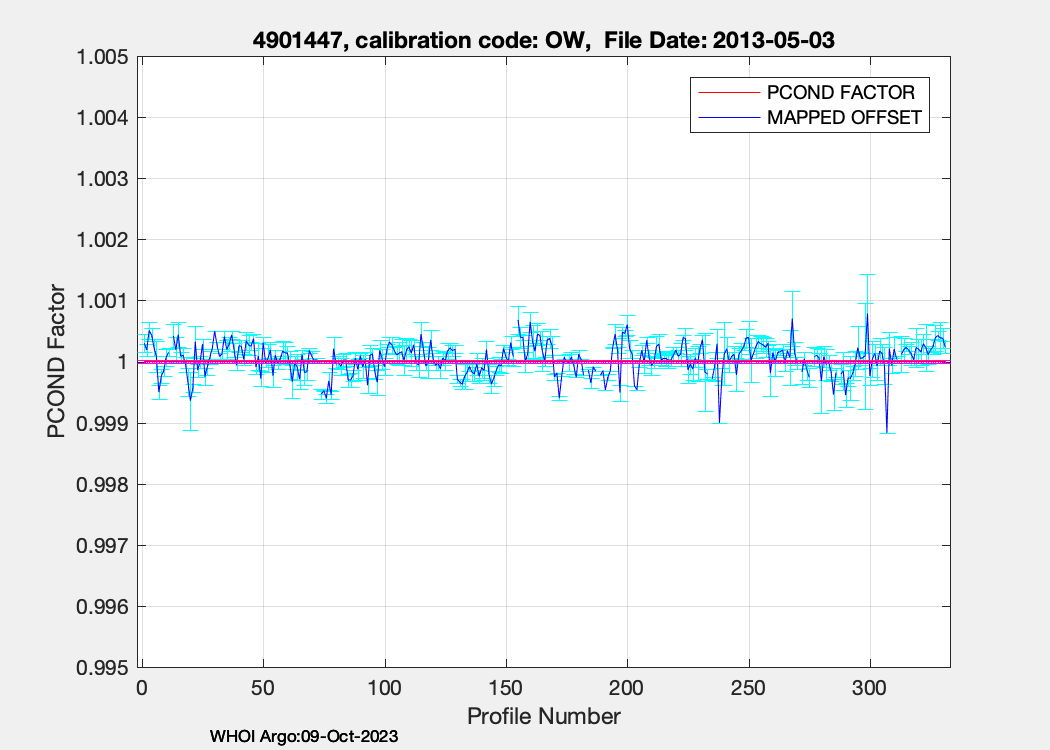The height and width of the screenshot is (750, 1050).
Task: Click the lowest blue dip just past profile 300
Action: click(887, 432)
